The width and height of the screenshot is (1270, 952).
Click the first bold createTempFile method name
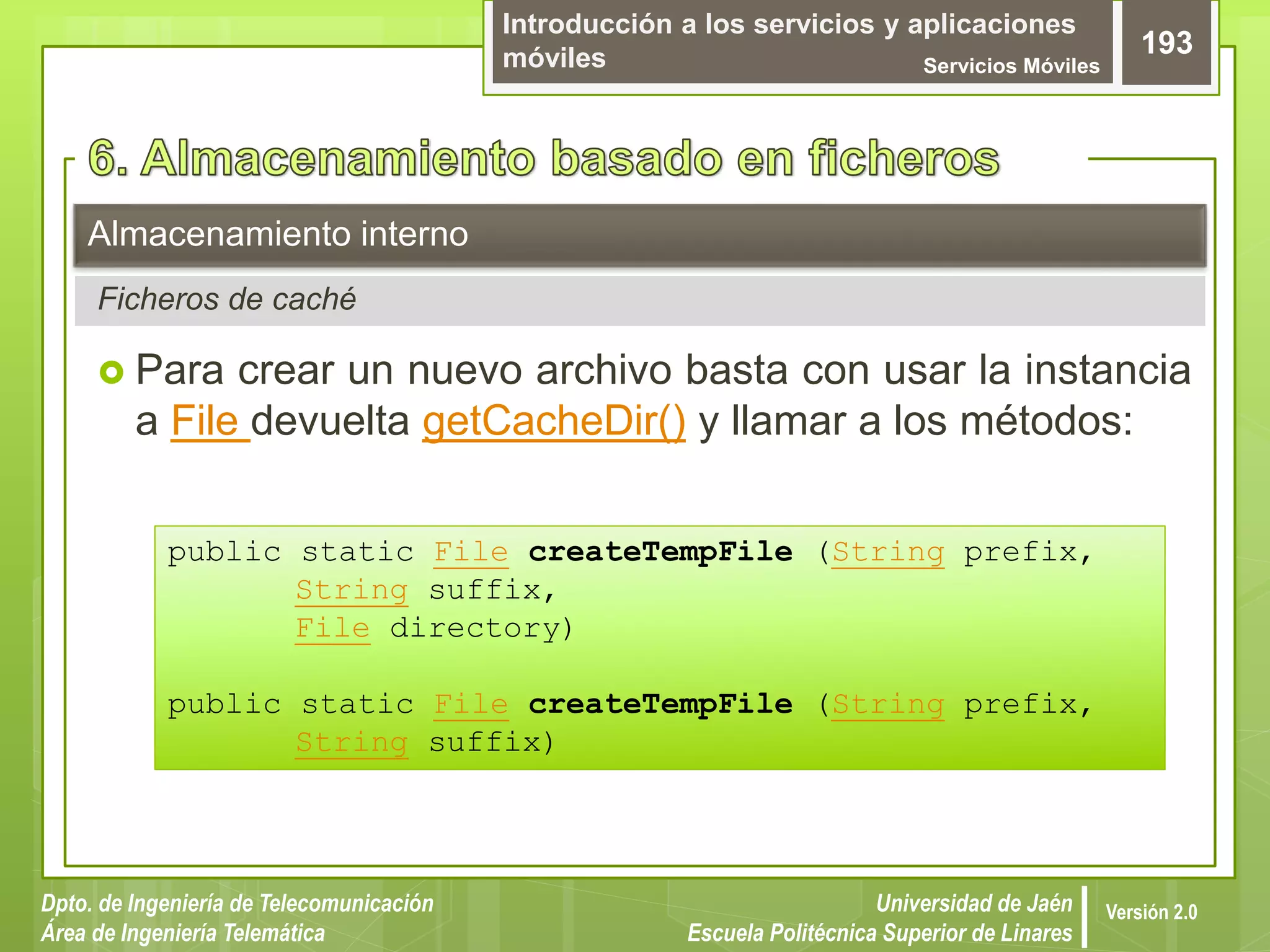point(660,552)
